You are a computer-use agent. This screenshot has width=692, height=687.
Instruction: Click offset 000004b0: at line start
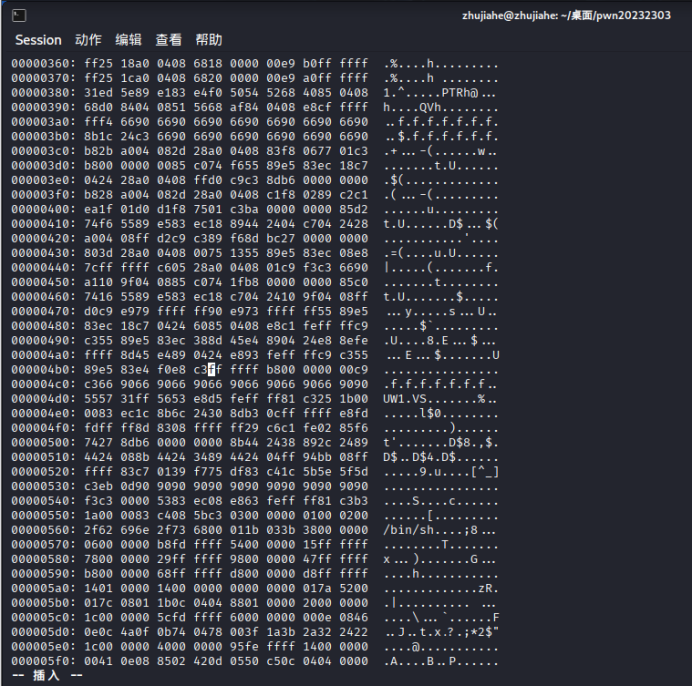point(44,369)
